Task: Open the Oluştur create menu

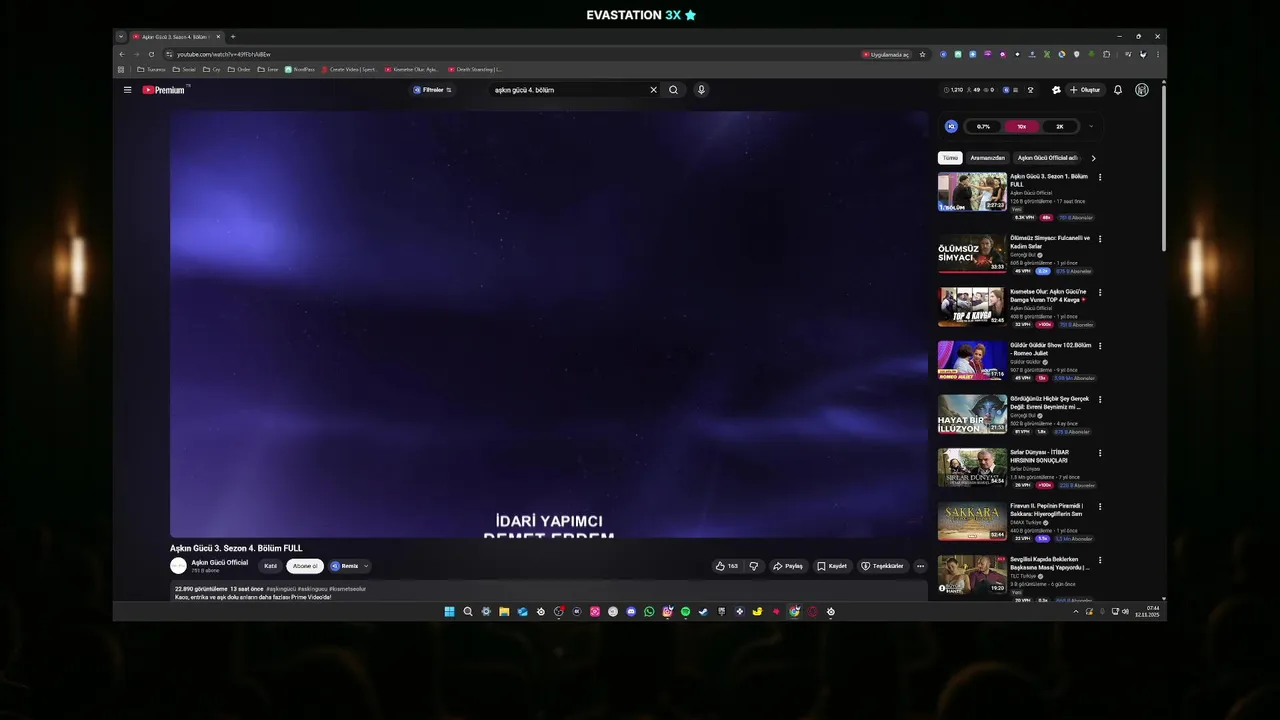Action: point(1084,90)
